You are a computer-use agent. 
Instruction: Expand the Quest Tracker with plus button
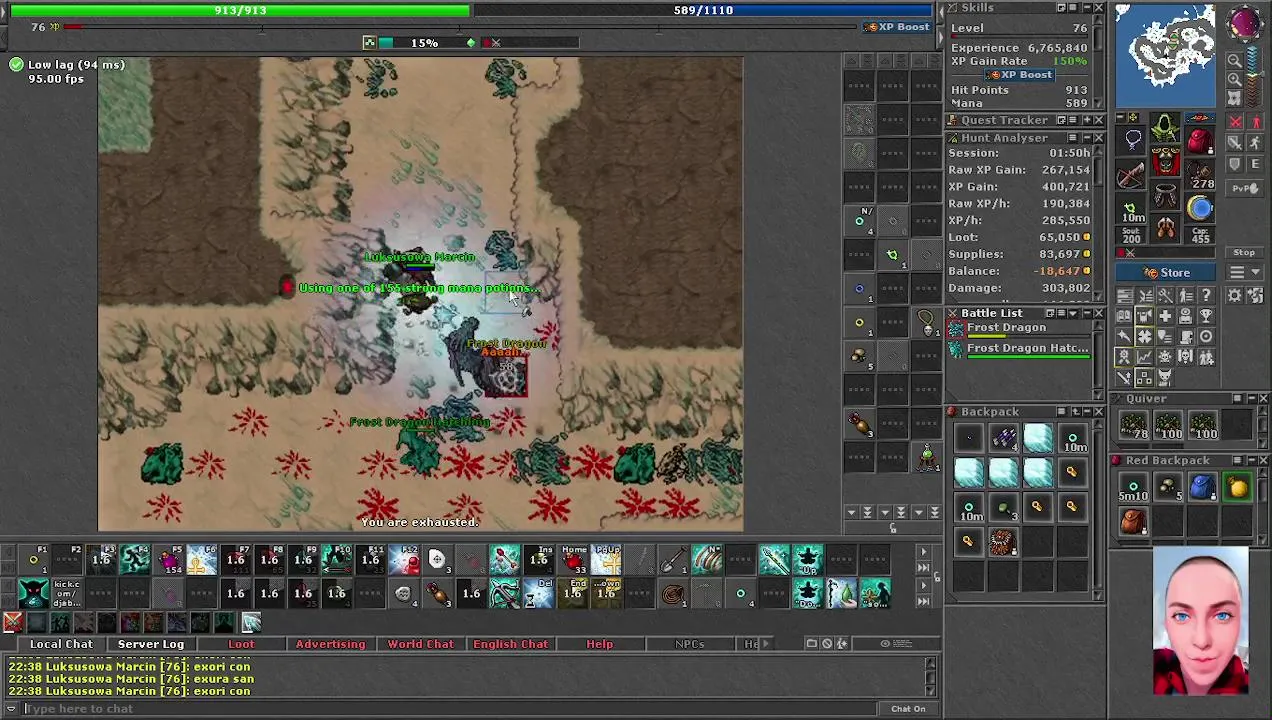pyautogui.click(x=1086, y=120)
